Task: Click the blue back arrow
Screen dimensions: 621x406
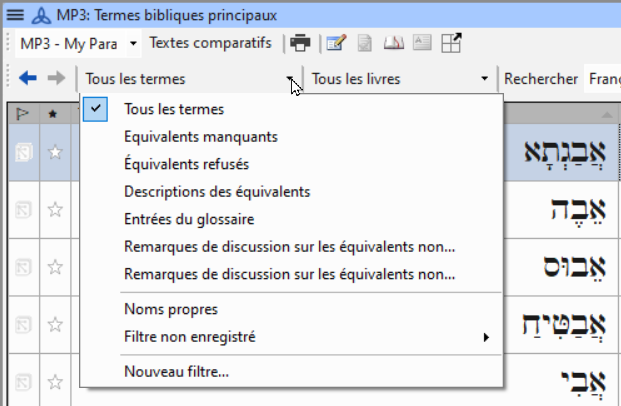Action: 28,78
